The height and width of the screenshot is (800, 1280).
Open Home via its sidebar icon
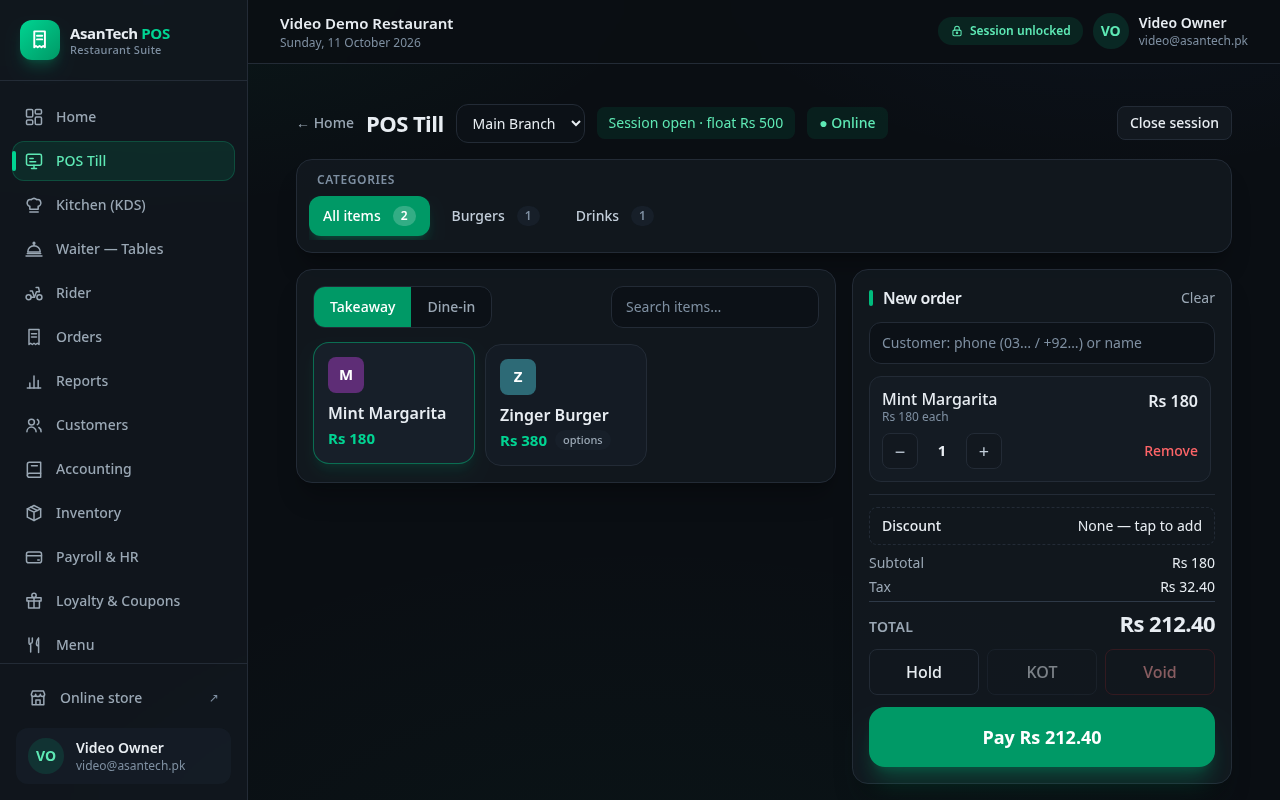click(34, 117)
